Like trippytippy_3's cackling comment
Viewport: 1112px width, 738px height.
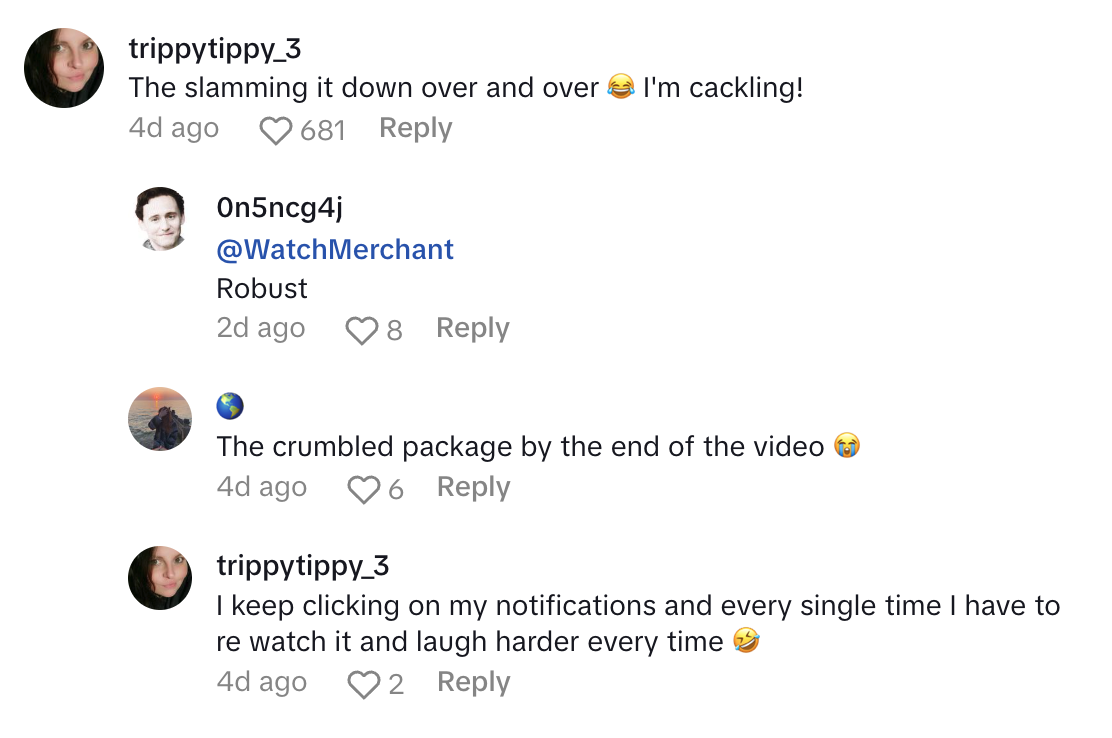click(275, 130)
